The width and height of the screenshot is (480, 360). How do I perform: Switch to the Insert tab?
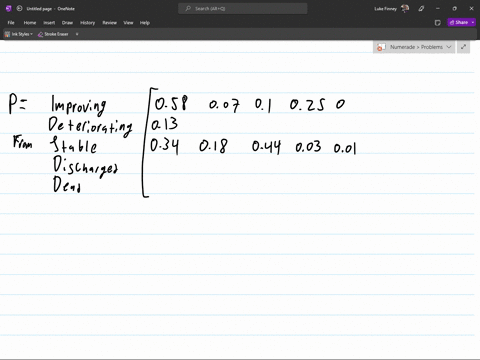pyautogui.click(x=49, y=23)
